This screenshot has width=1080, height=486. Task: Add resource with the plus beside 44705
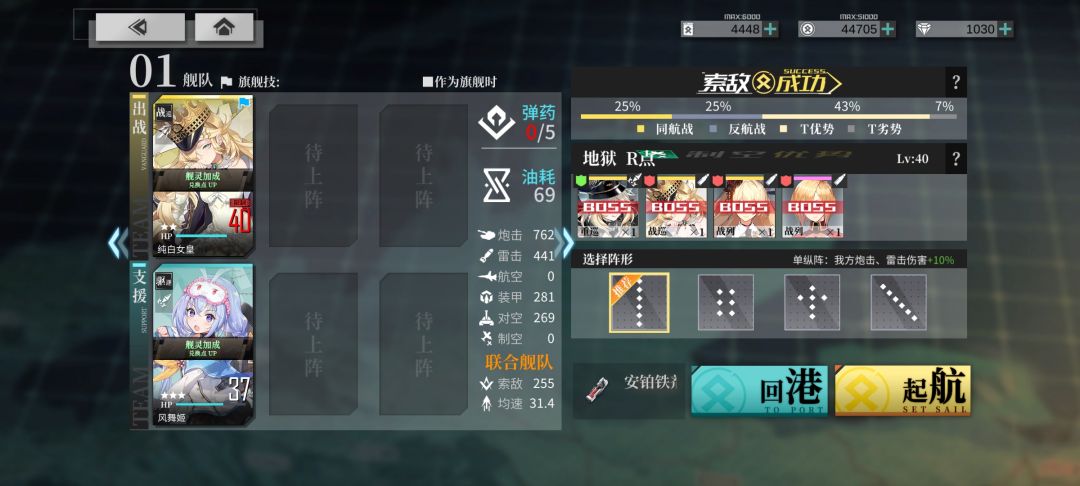coord(888,29)
